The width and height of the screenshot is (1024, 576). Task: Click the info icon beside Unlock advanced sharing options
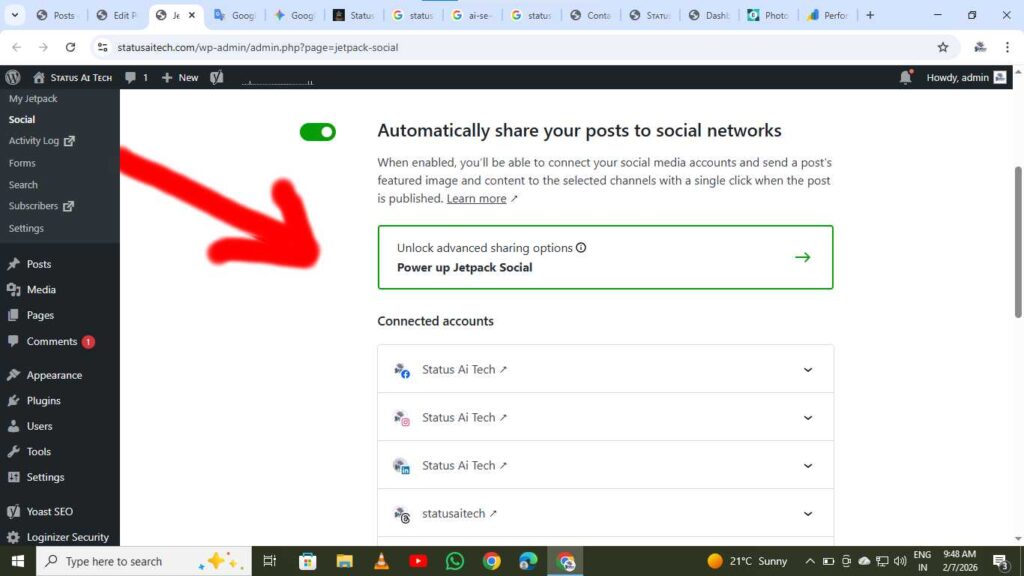(582, 247)
